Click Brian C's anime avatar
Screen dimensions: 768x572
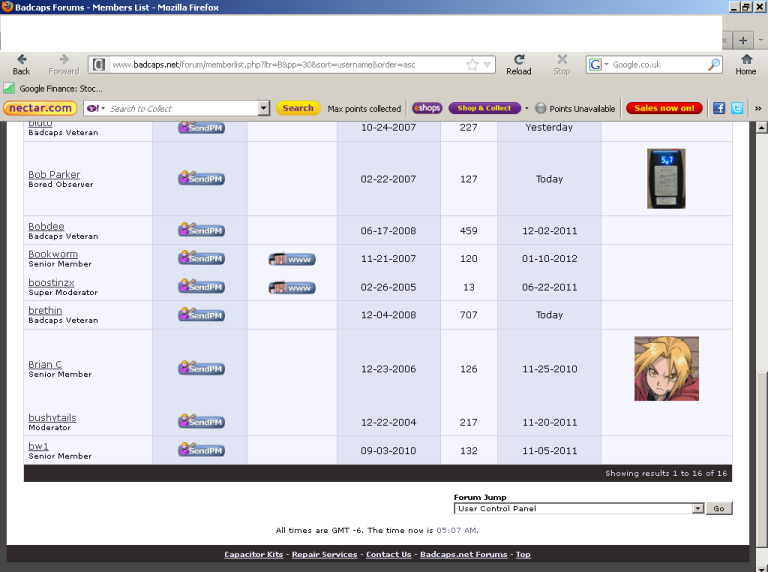pos(667,368)
